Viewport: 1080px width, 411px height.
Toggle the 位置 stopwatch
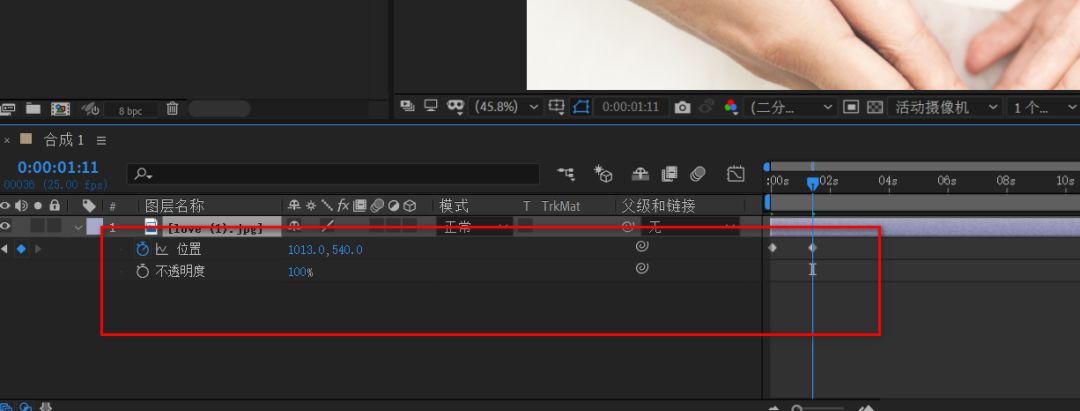pyautogui.click(x=143, y=249)
